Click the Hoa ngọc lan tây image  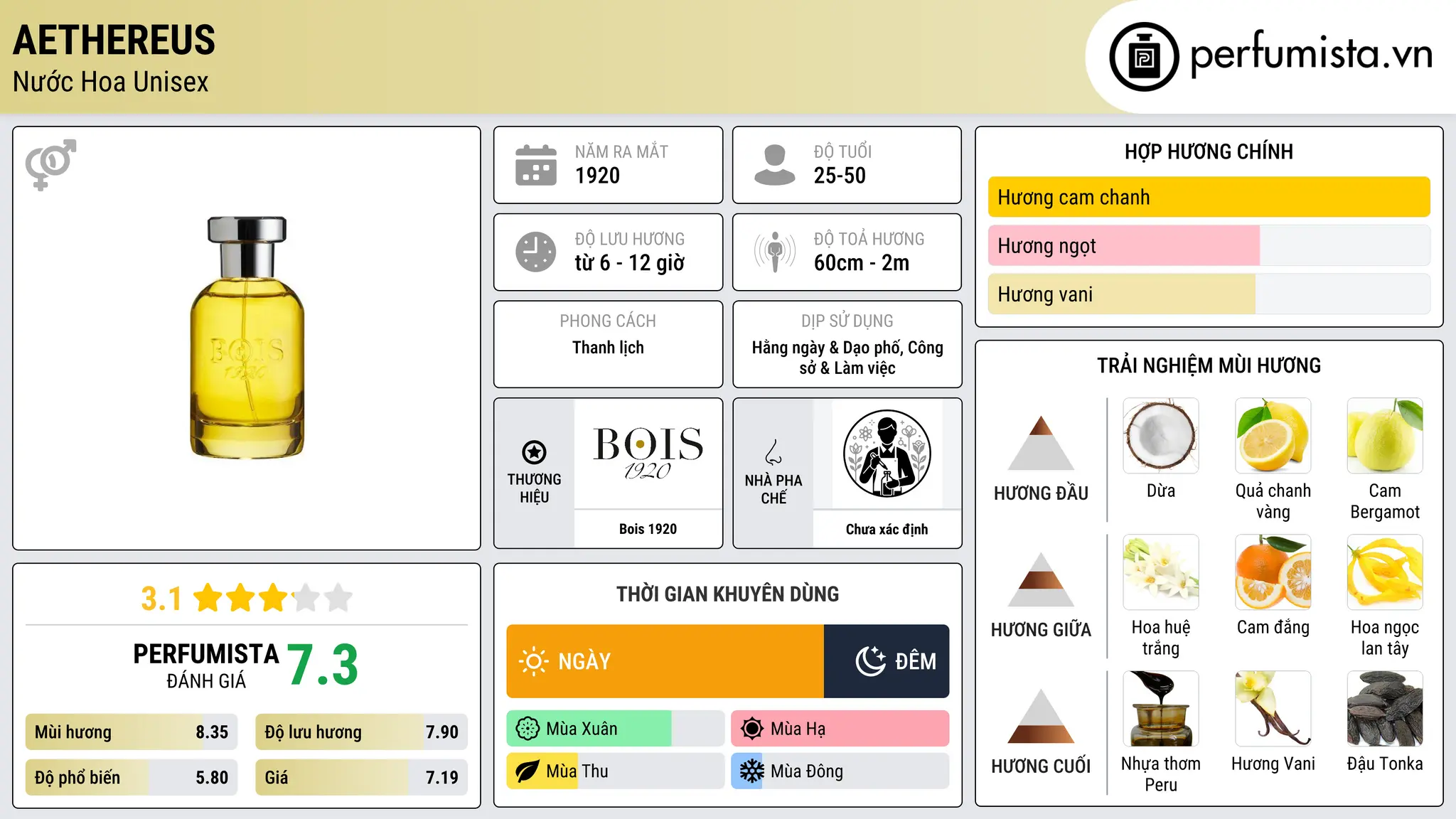[x=1385, y=572]
